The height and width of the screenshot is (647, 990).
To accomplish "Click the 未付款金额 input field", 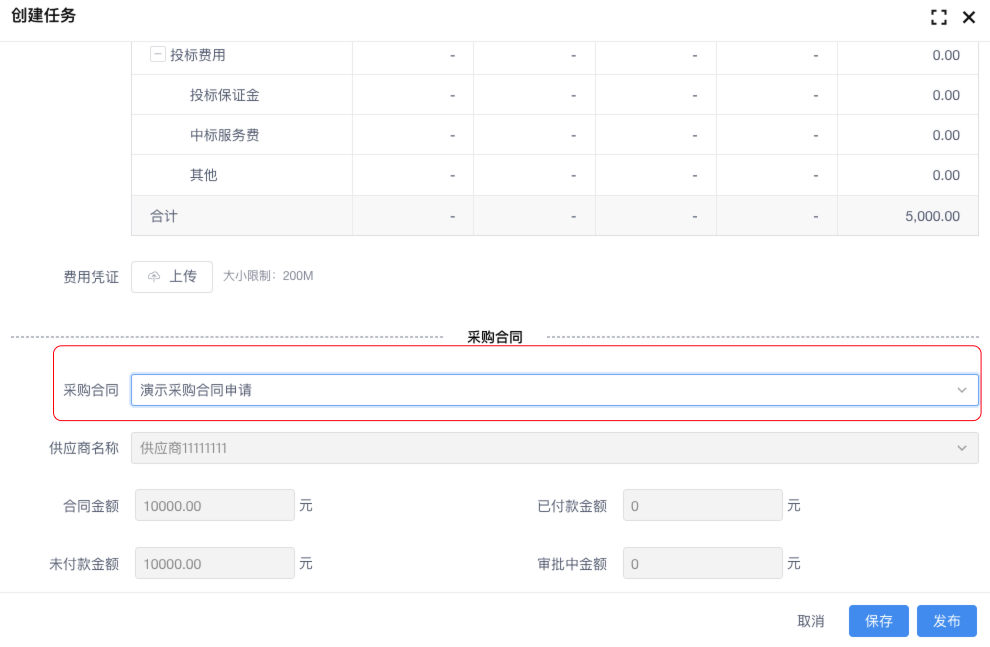I will pyautogui.click(x=214, y=564).
